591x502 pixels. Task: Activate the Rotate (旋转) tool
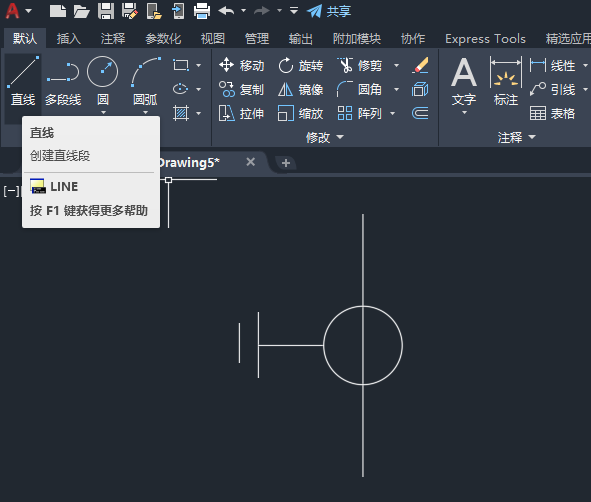[x=300, y=66]
